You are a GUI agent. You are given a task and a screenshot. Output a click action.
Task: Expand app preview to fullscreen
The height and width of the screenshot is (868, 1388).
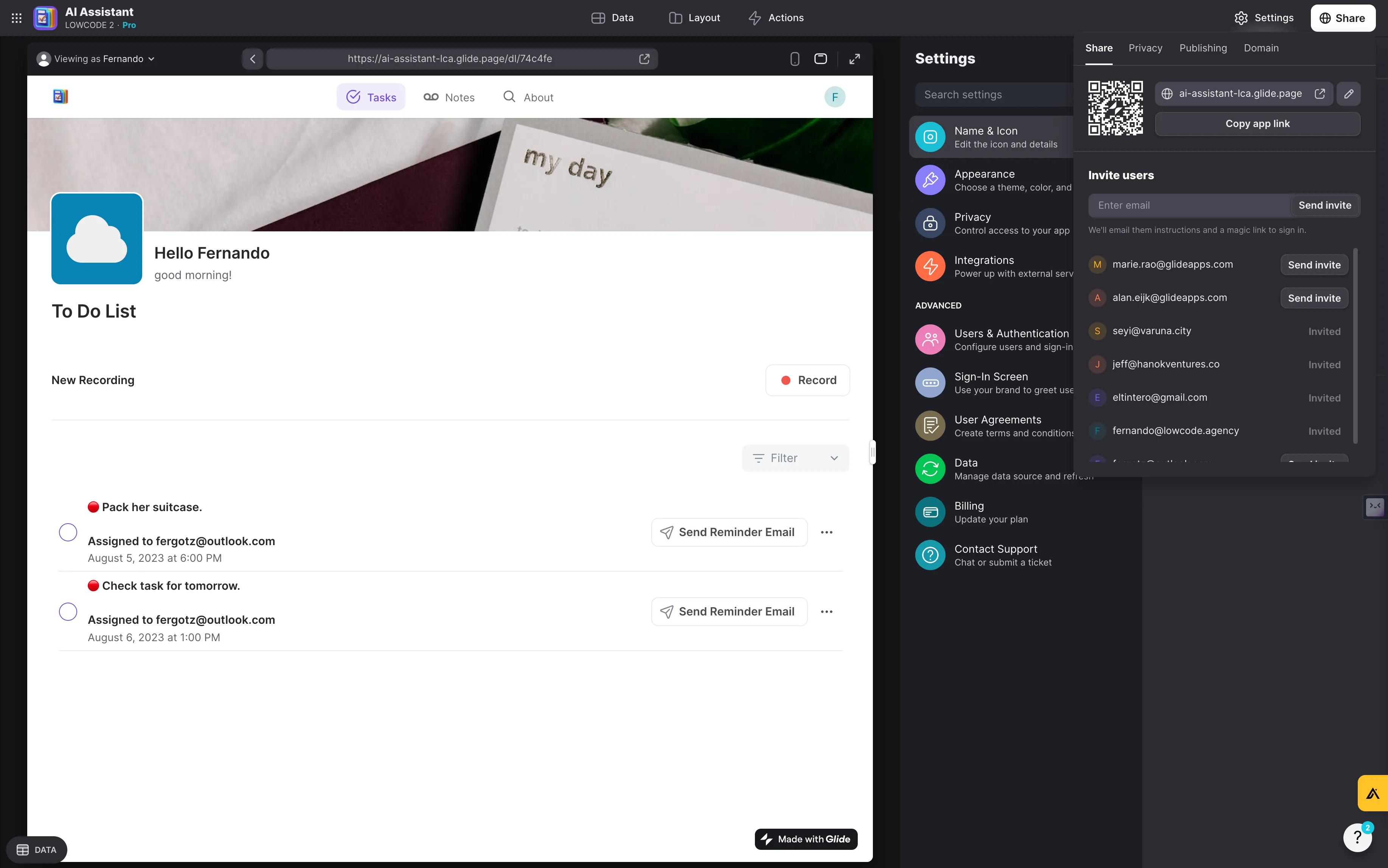click(855, 59)
